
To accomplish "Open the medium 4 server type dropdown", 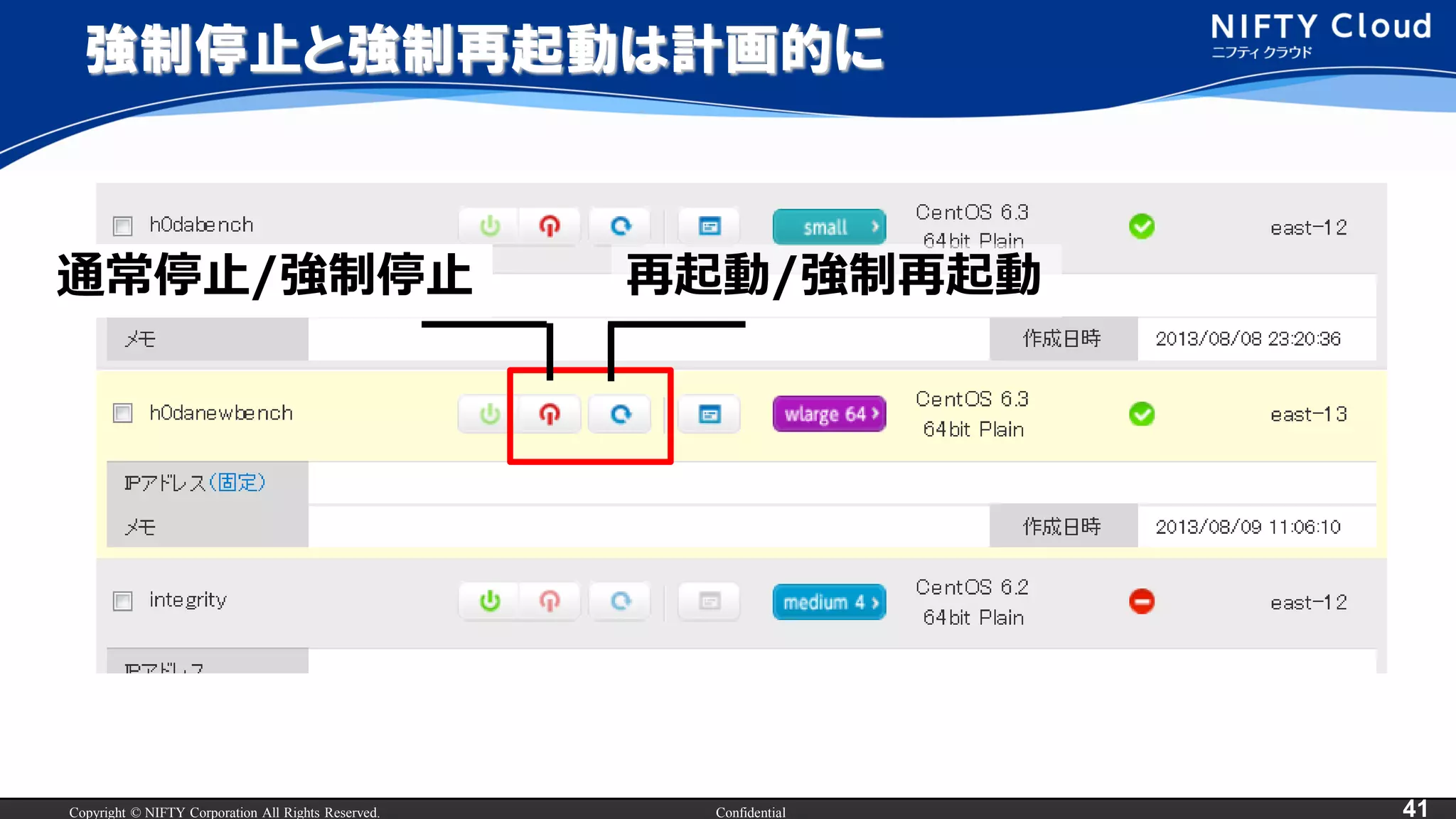I will click(830, 602).
